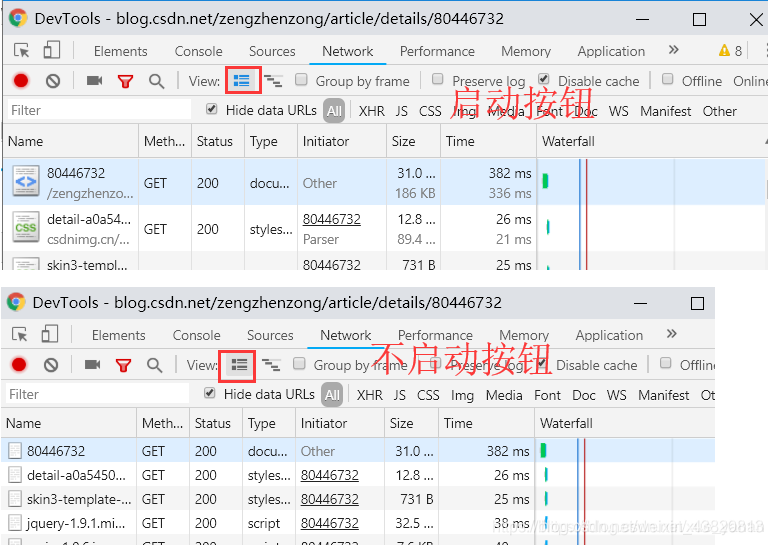Open Online throttling dropdown in top window

tap(750, 81)
